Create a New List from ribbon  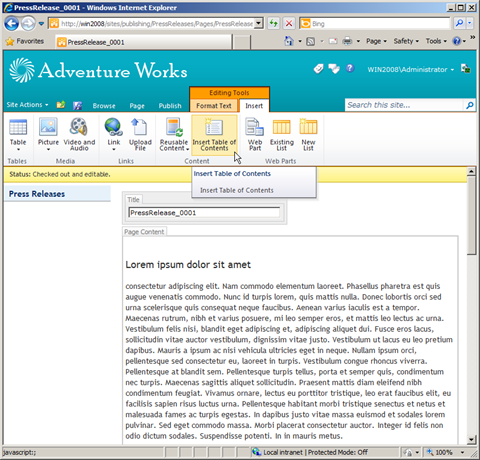click(x=308, y=127)
